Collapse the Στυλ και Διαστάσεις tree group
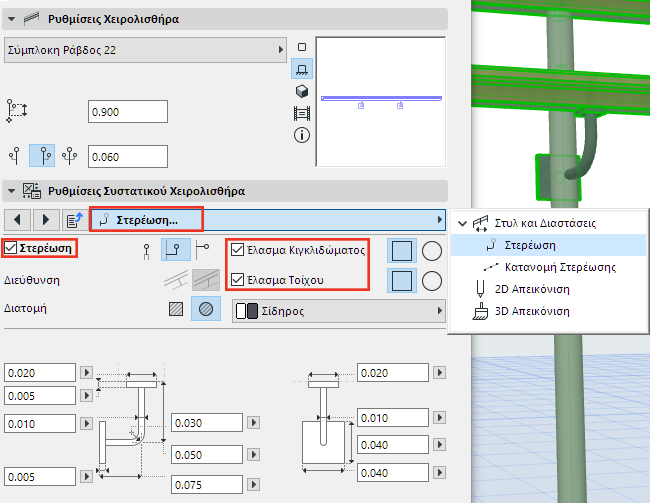Viewport: 650px width, 503px height. coord(462,224)
